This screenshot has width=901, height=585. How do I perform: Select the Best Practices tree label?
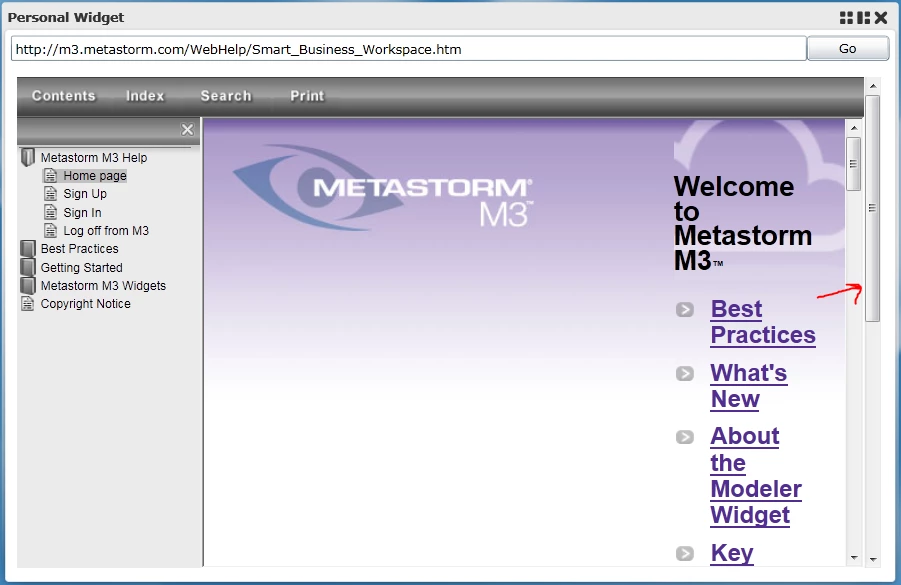[79, 249]
